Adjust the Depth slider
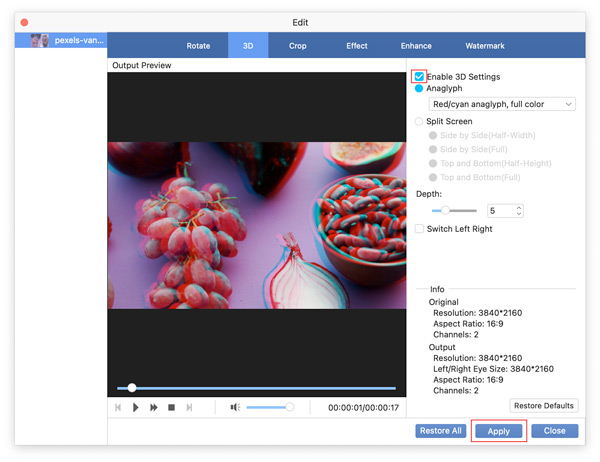The height and width of the screenshot is (462, 600). click(x=445, y=211)
